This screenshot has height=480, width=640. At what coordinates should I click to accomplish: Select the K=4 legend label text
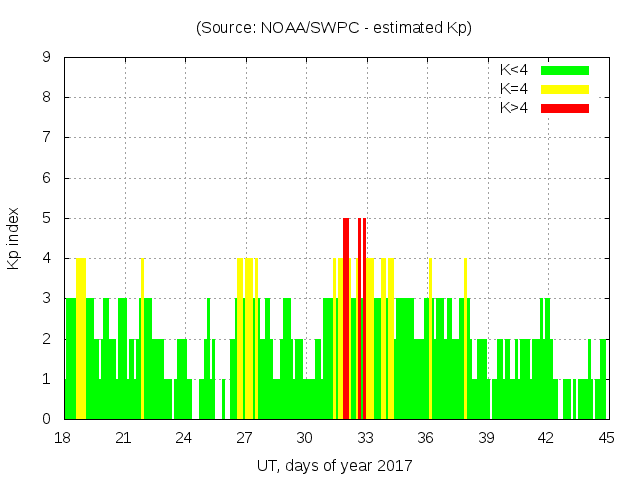(515, 89)
